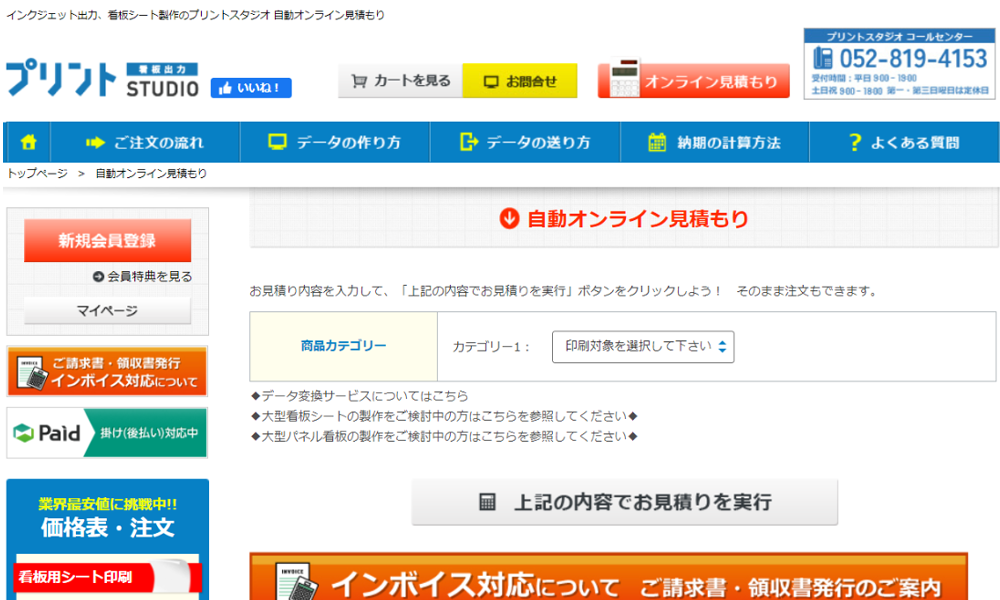Click the red オンライン見積もり button
The width and height of the screenshot is (1000, 600).
(x=694, y=80)
